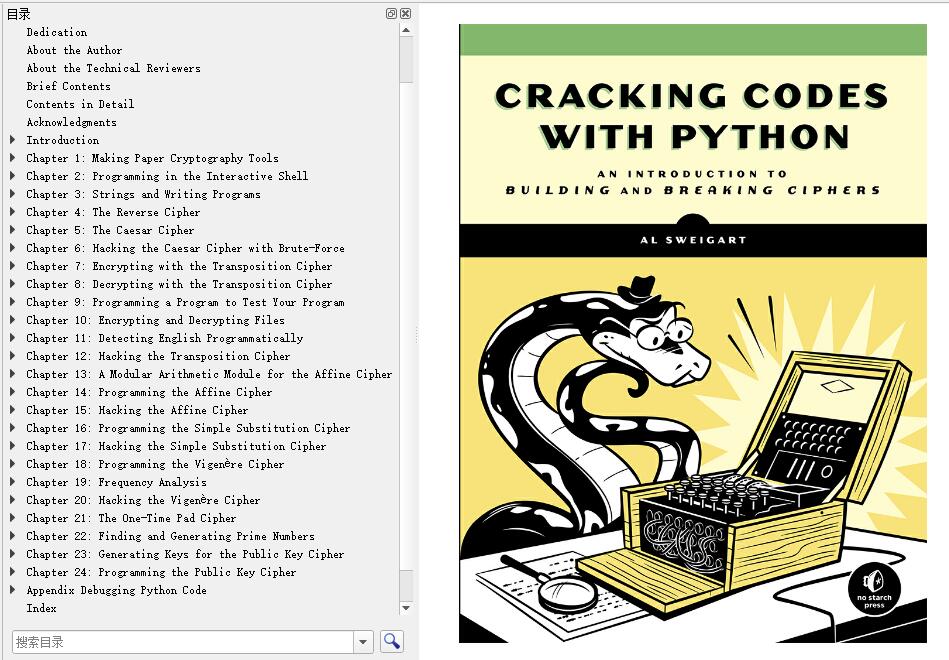Click the search contents input field
This screenshot has height=660, width=949.
(x=183, y=642)
